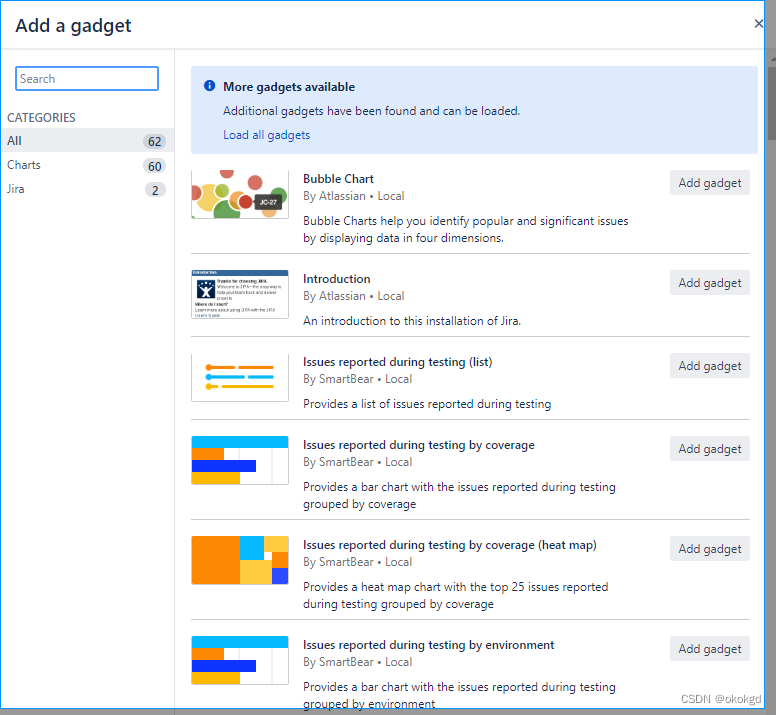Click the Introduction gadget title
Screen dimensions: 776x715
pyautogui.click(x=337, y=279)
